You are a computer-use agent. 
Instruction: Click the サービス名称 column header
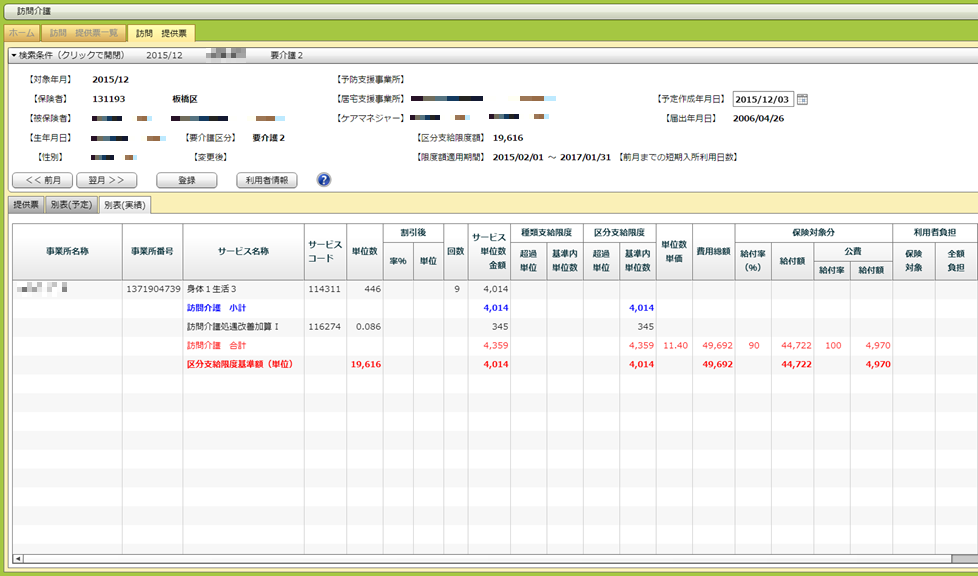click(243, 251)
